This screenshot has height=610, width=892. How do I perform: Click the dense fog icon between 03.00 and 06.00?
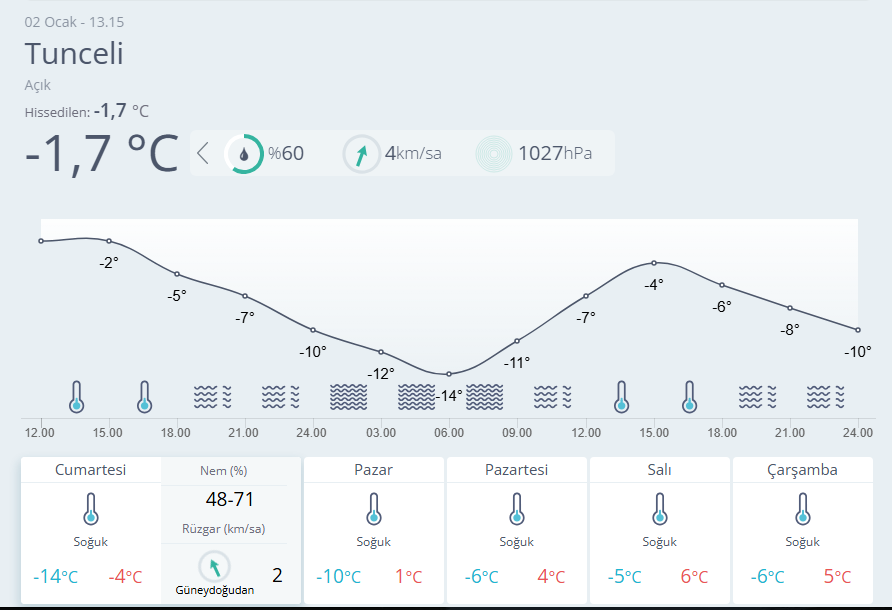point(416,397)
